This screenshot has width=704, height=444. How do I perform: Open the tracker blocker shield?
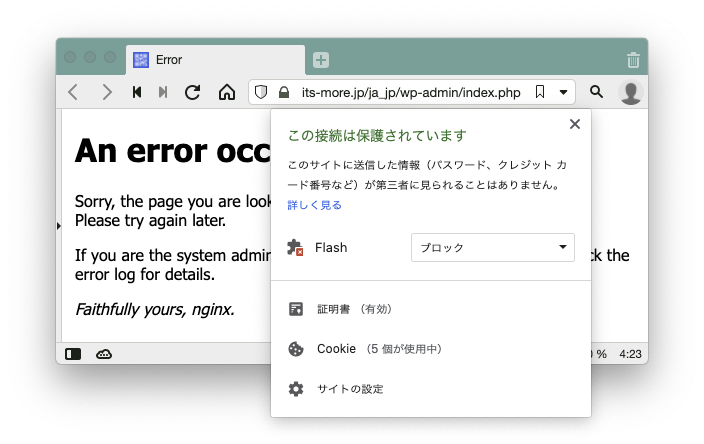[261, 93]
